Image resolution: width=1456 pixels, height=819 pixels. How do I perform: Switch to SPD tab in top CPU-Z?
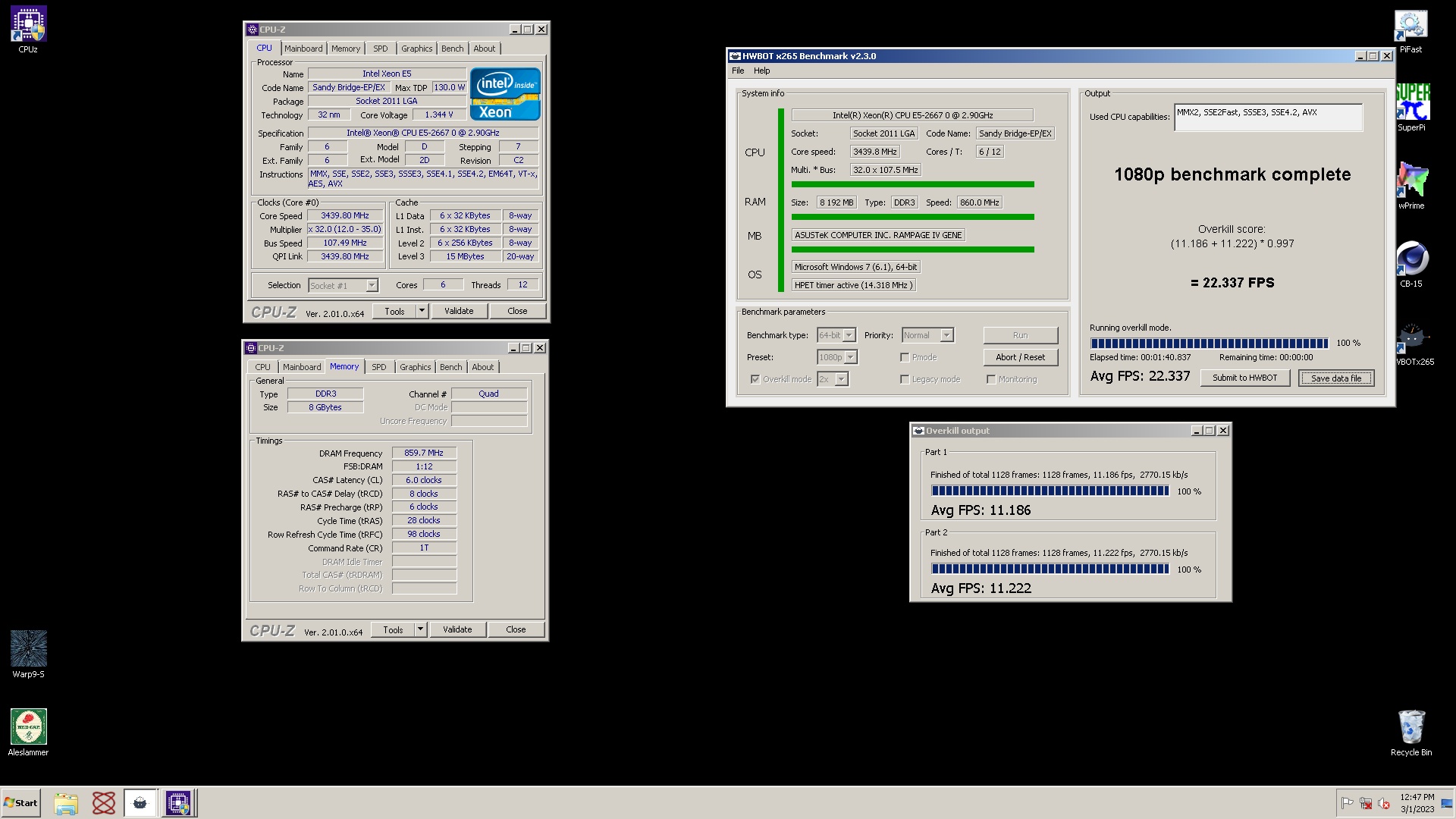click(x=381, y=49)
